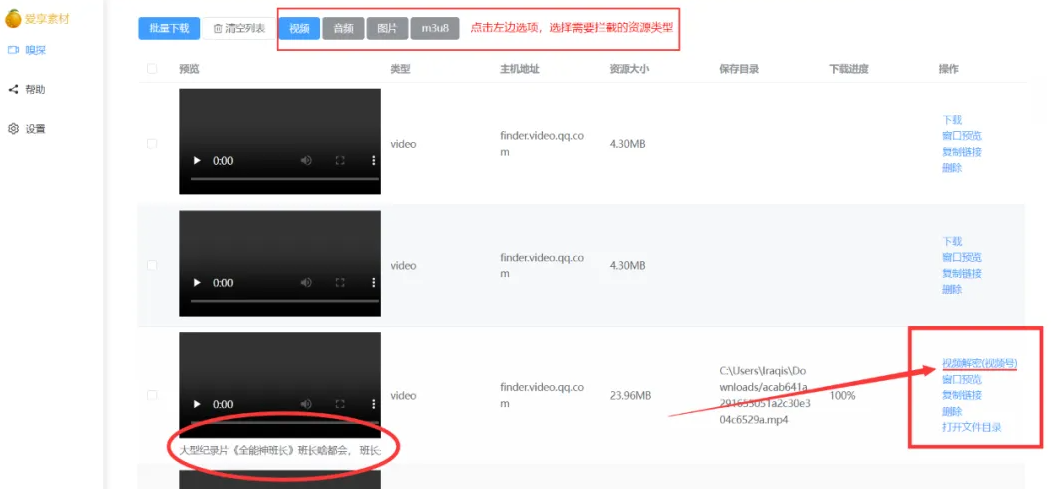This screenshot has height=489, width=1054.
Task: Mute the second video preview
Action: [307, 283]
